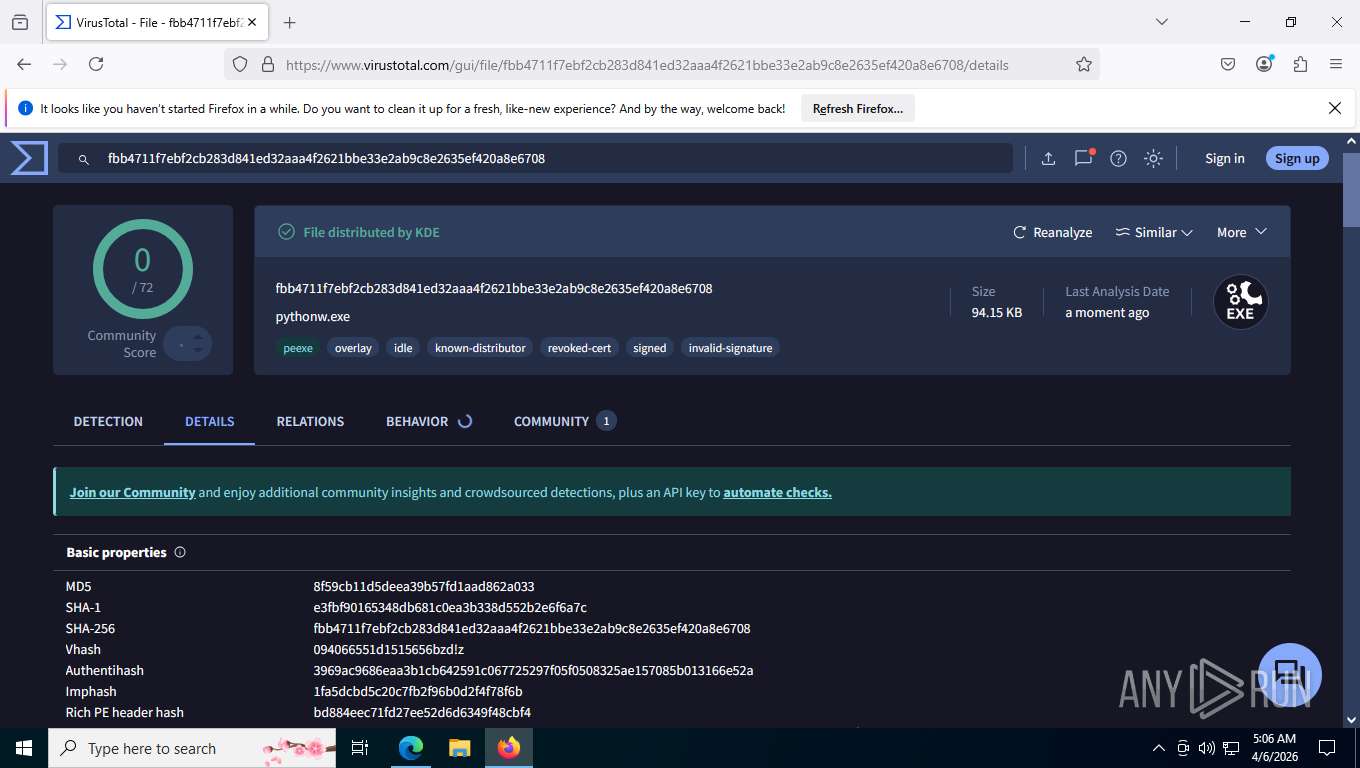Switch to the DETECTION tab
The height and width of the screenshot is (768, 1360).
(108, 421)
